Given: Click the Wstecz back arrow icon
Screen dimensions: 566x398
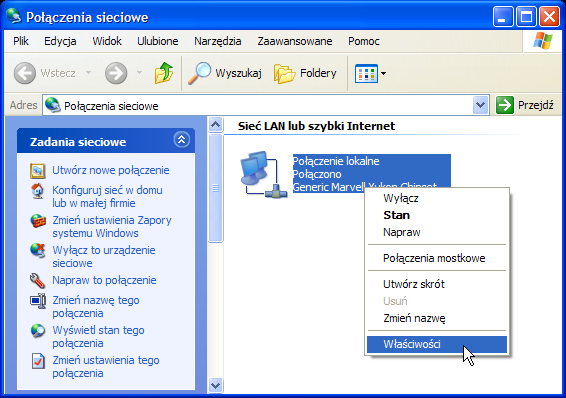Looking at the screenshot, I should pyautogui.click(x=25, y=73).
